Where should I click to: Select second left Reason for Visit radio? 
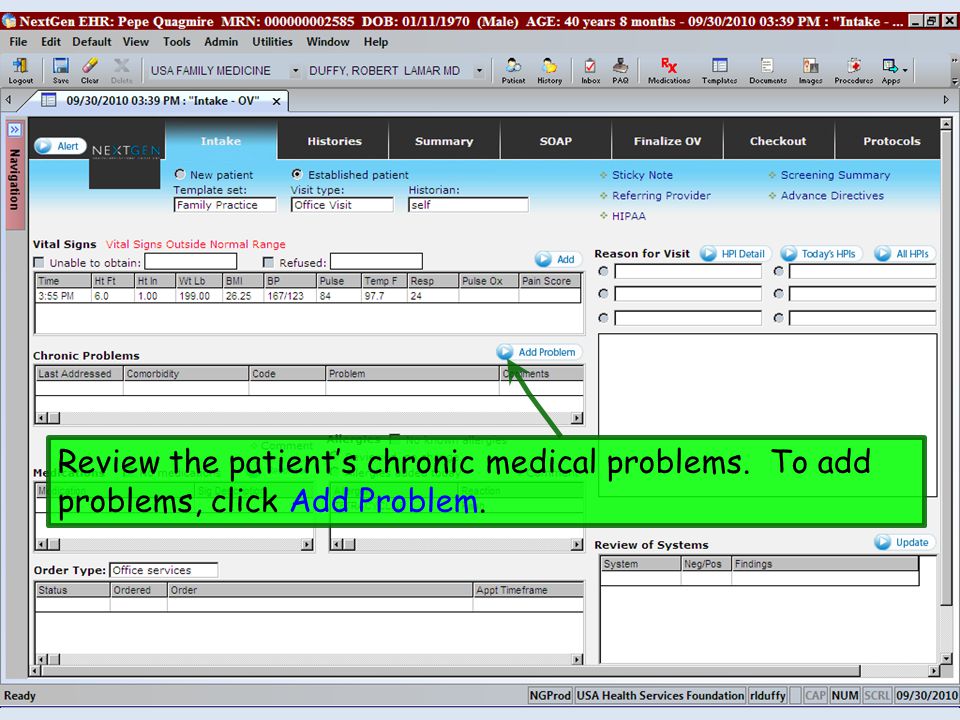coord(604,294)
